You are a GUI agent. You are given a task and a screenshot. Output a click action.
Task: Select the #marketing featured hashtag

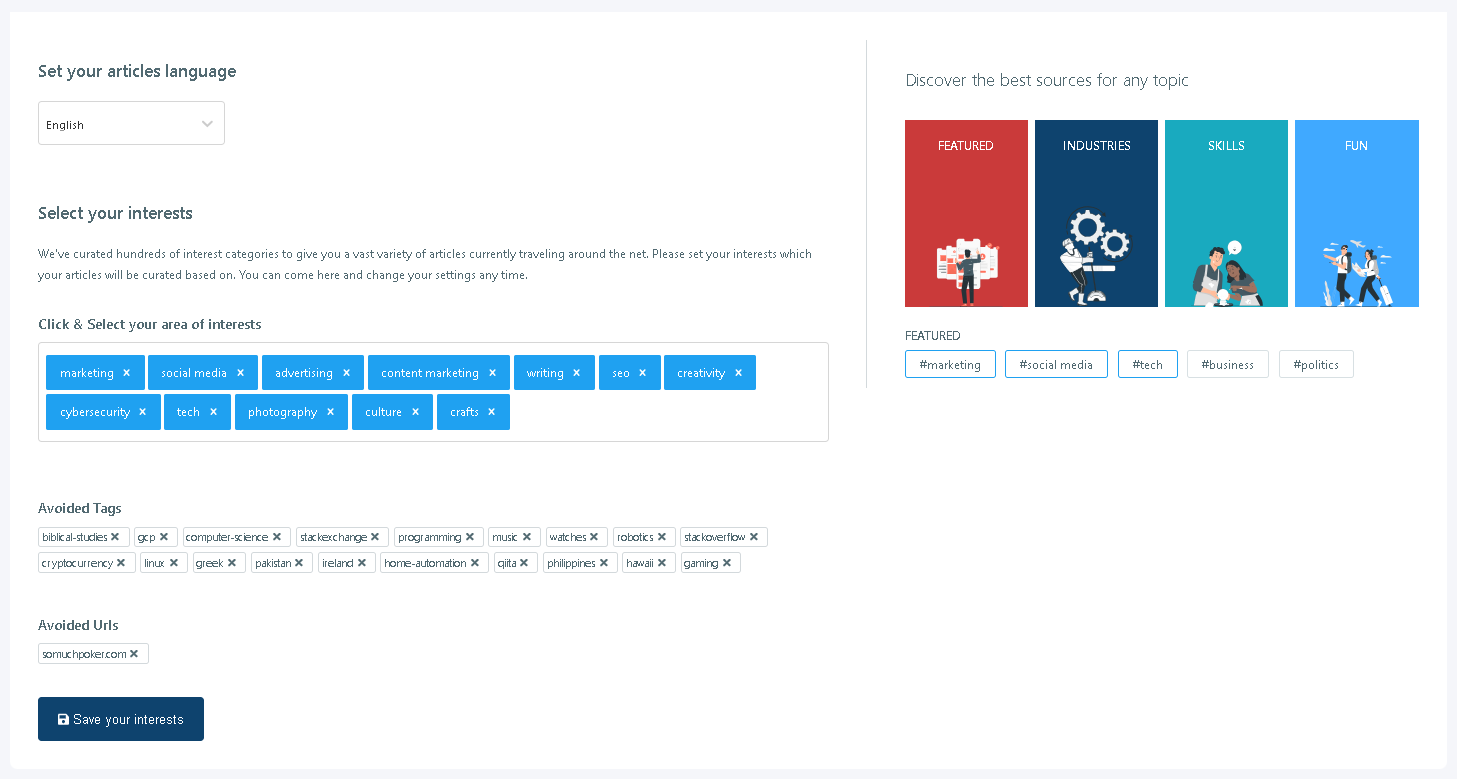tap(950, 364)
